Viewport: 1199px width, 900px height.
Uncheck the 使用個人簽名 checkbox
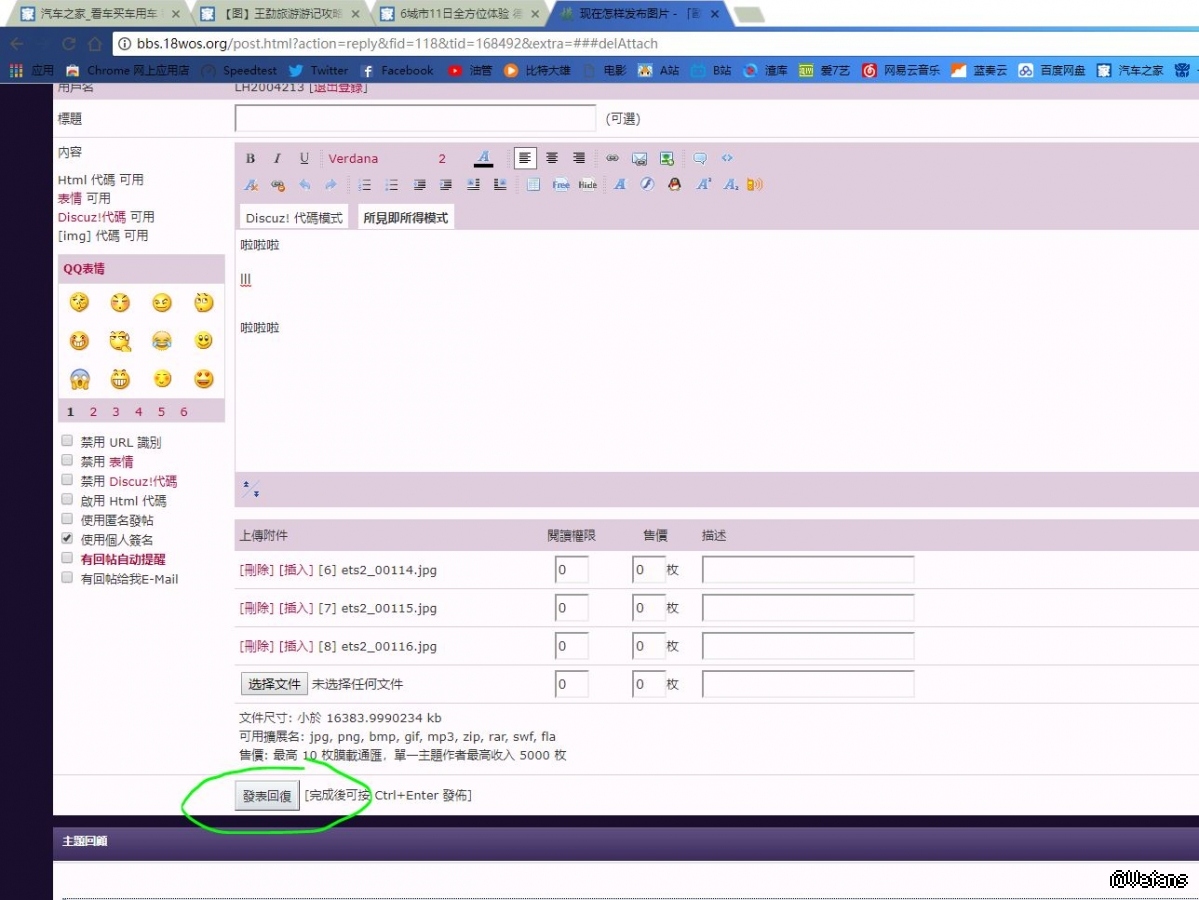[x=67, y=538]
